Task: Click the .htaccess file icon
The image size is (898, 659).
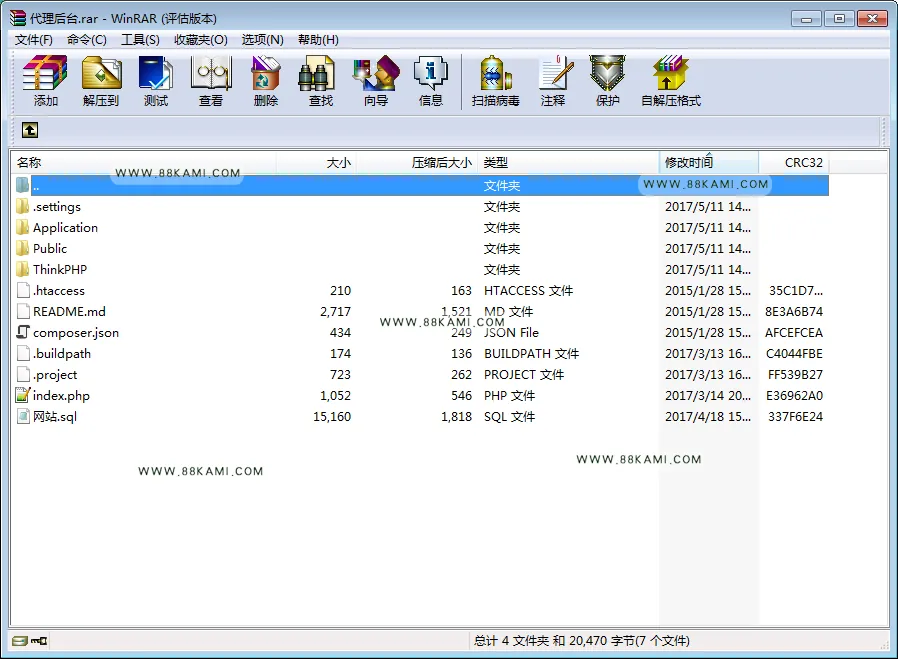Action: [23, 290]
